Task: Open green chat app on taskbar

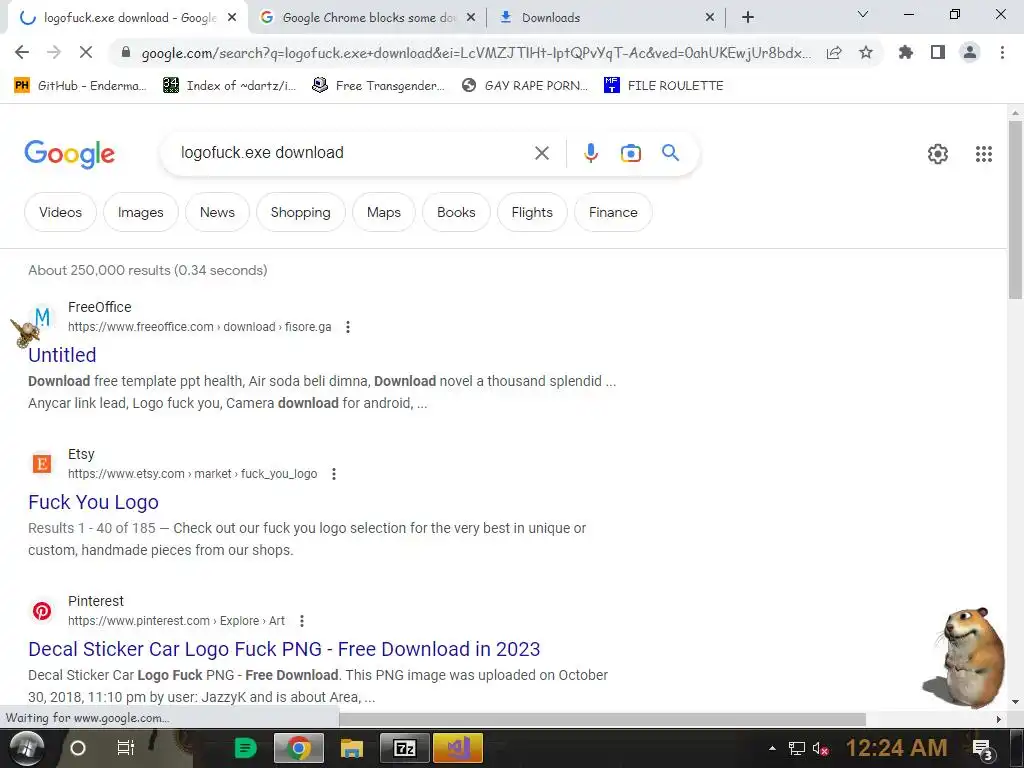Action: (x=246, y=748)
